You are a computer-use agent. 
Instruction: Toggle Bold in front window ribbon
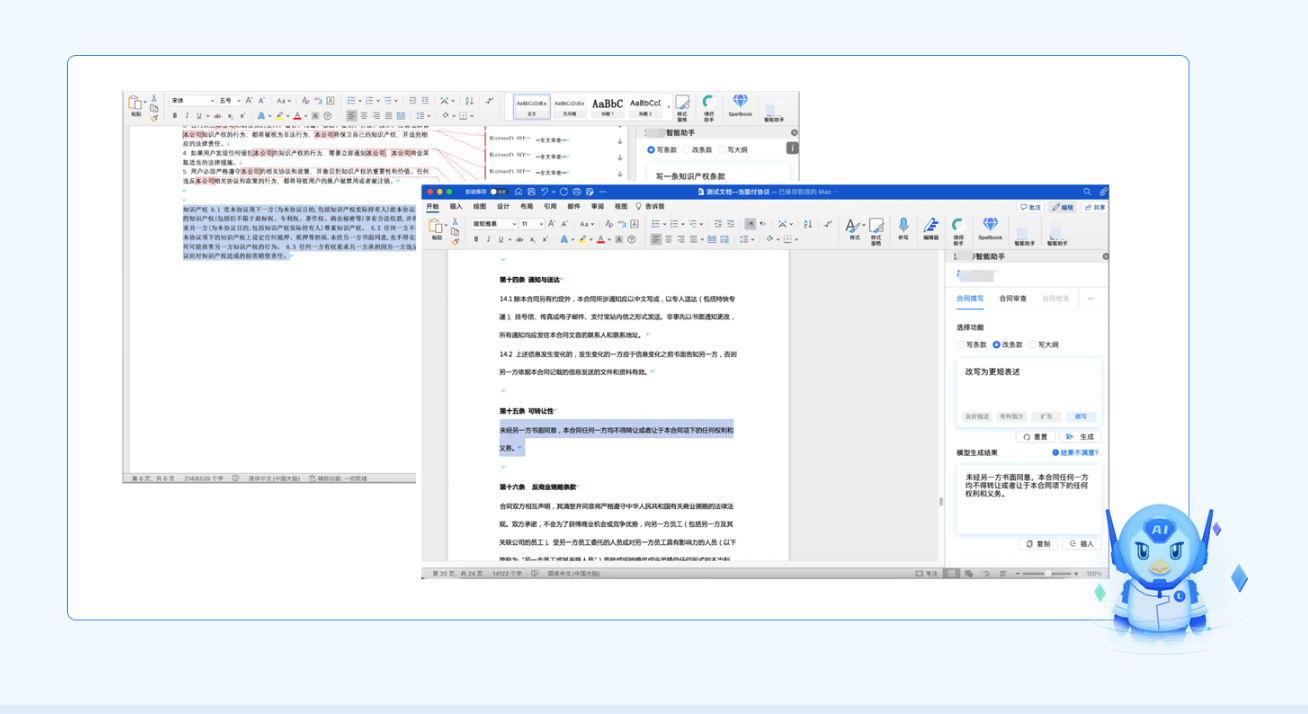click(476, 240)
